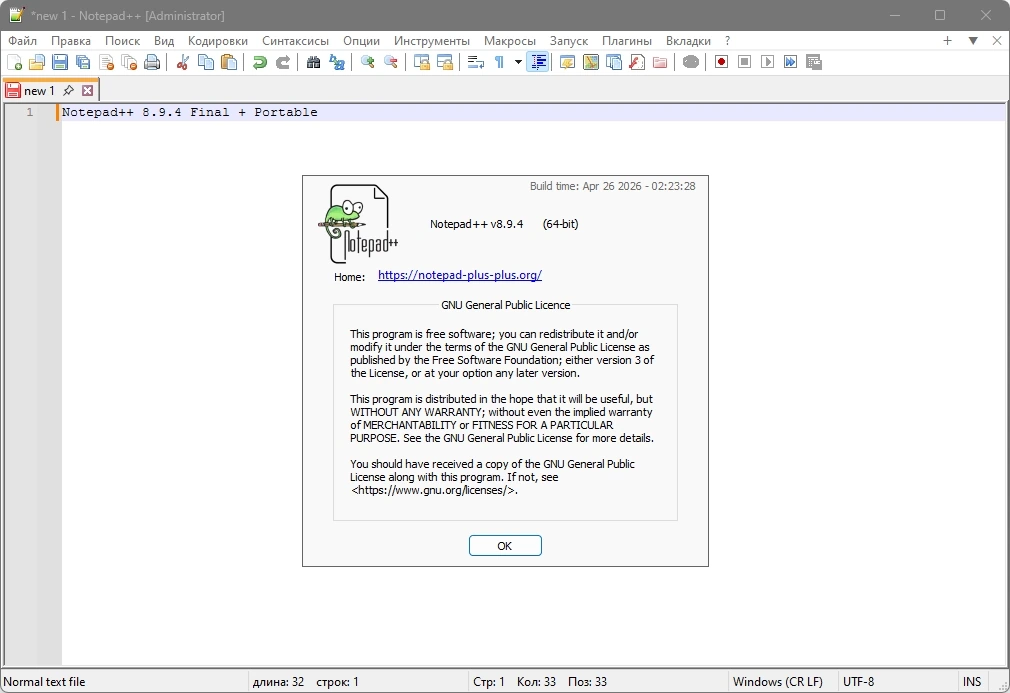Open the Макросы menu
Image resolution: width=1010 pixels, height=693 pixels.
(x=510, y=41)
